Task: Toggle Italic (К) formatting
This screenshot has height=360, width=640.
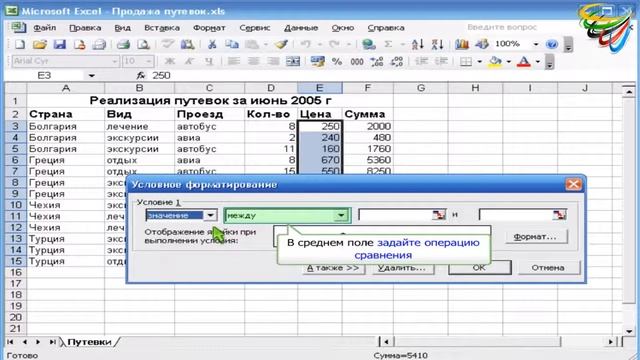Action: (189, 61)
